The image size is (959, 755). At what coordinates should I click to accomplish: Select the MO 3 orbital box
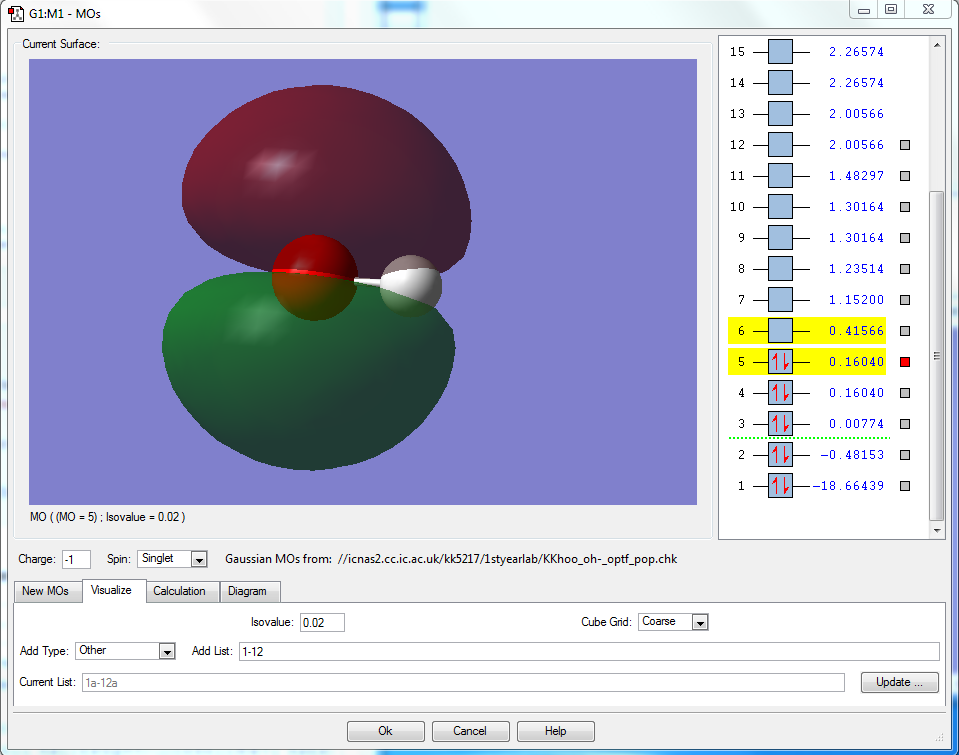tap(780, 424)
